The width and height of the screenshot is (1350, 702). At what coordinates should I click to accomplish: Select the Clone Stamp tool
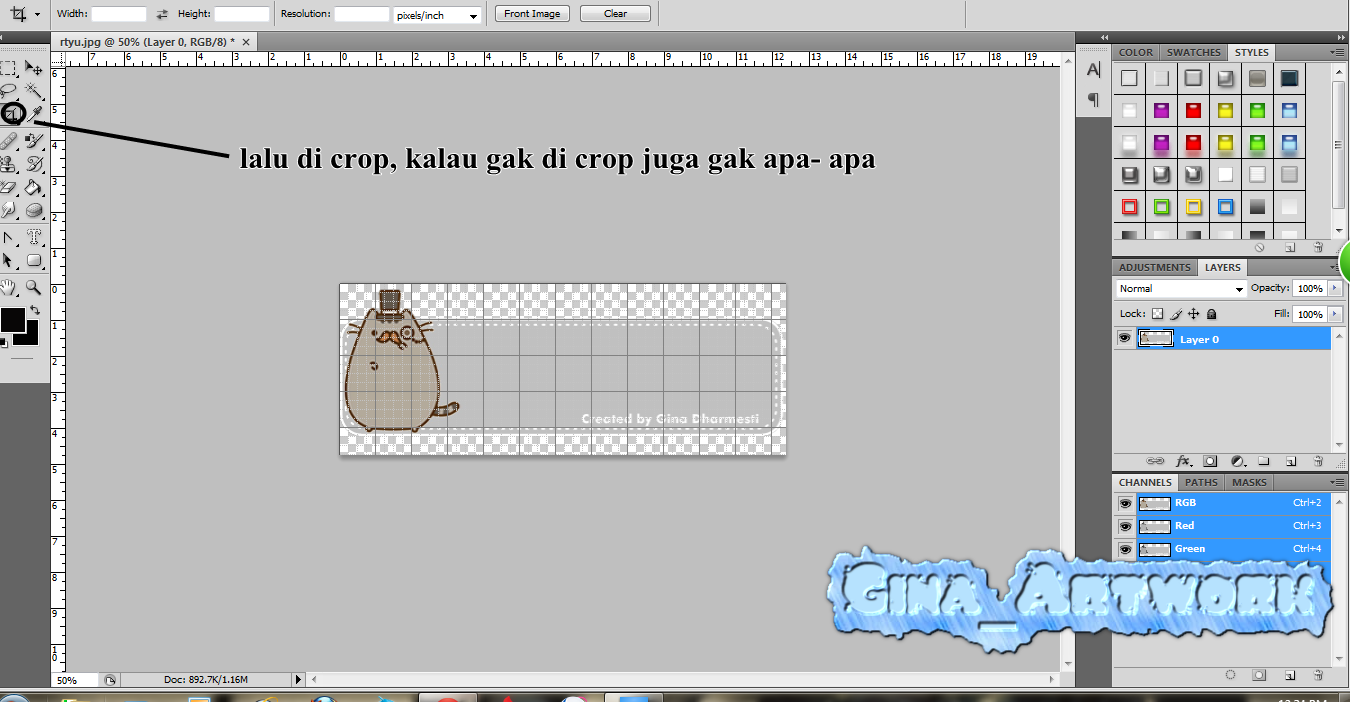[14, 163]
